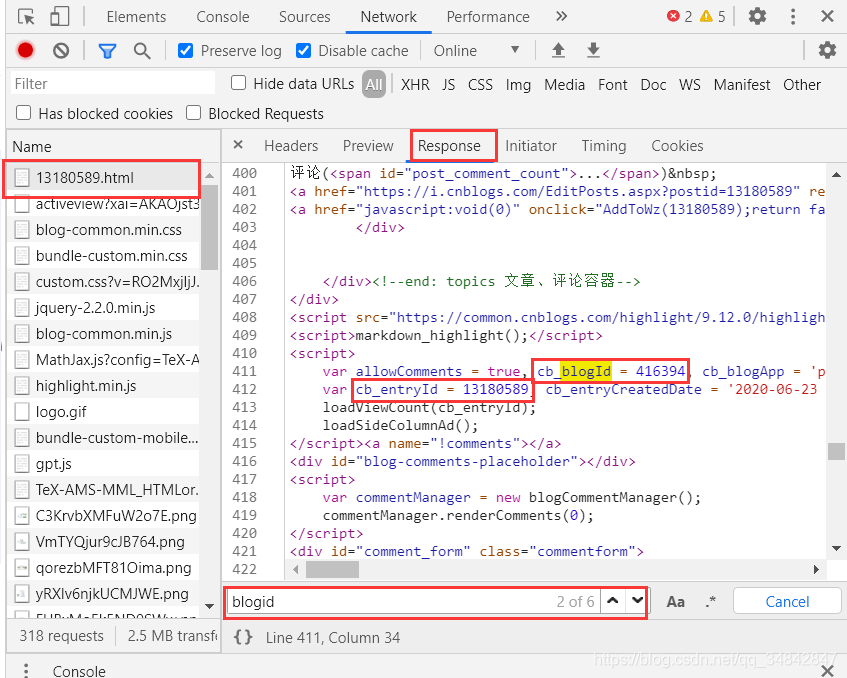Filter requests by JS
The width and height of the screenshot is (847, 678).
point(448,85)
